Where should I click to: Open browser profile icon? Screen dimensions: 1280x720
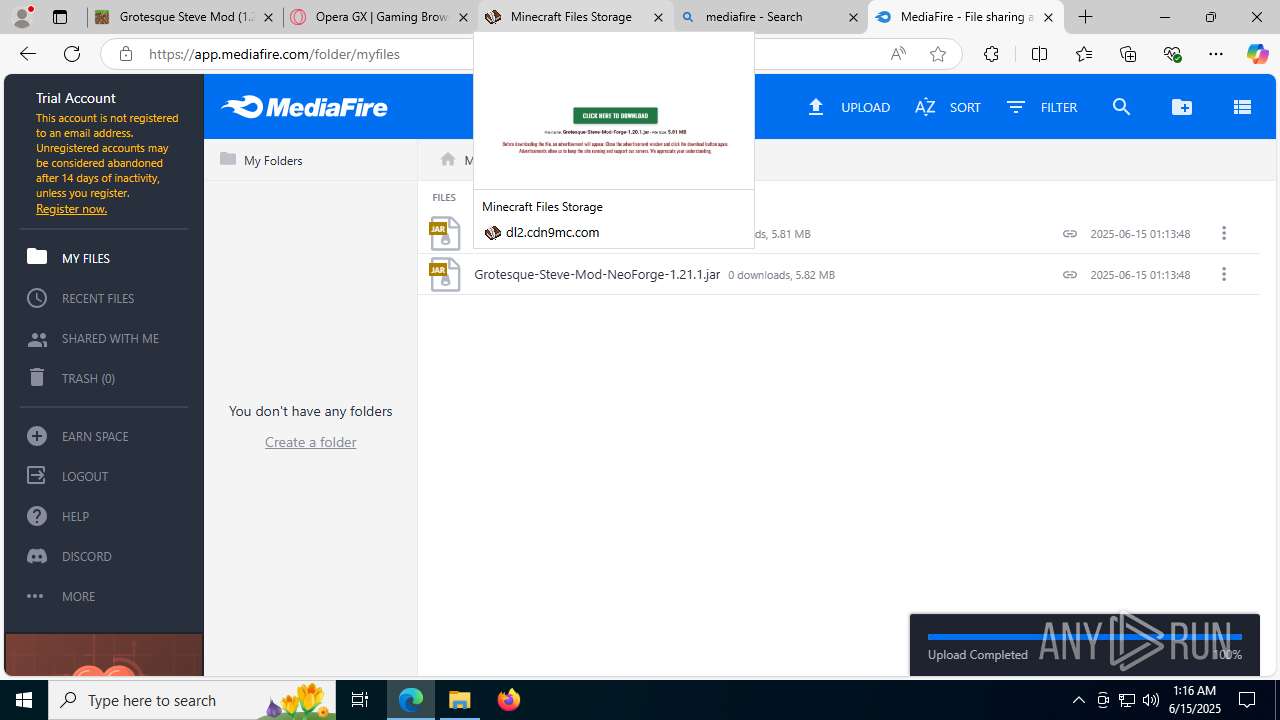[x=22, y=17]
